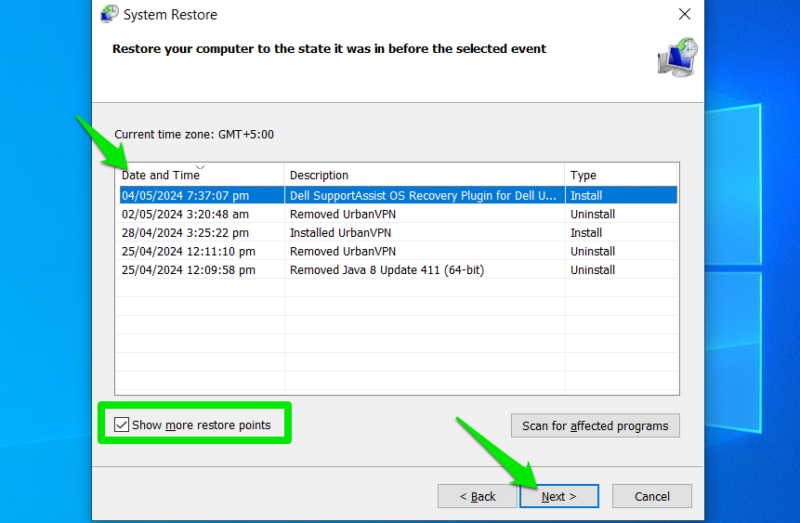Click Install type cell in highlighted row
The image size is (800, 523).
pos(586,195)
